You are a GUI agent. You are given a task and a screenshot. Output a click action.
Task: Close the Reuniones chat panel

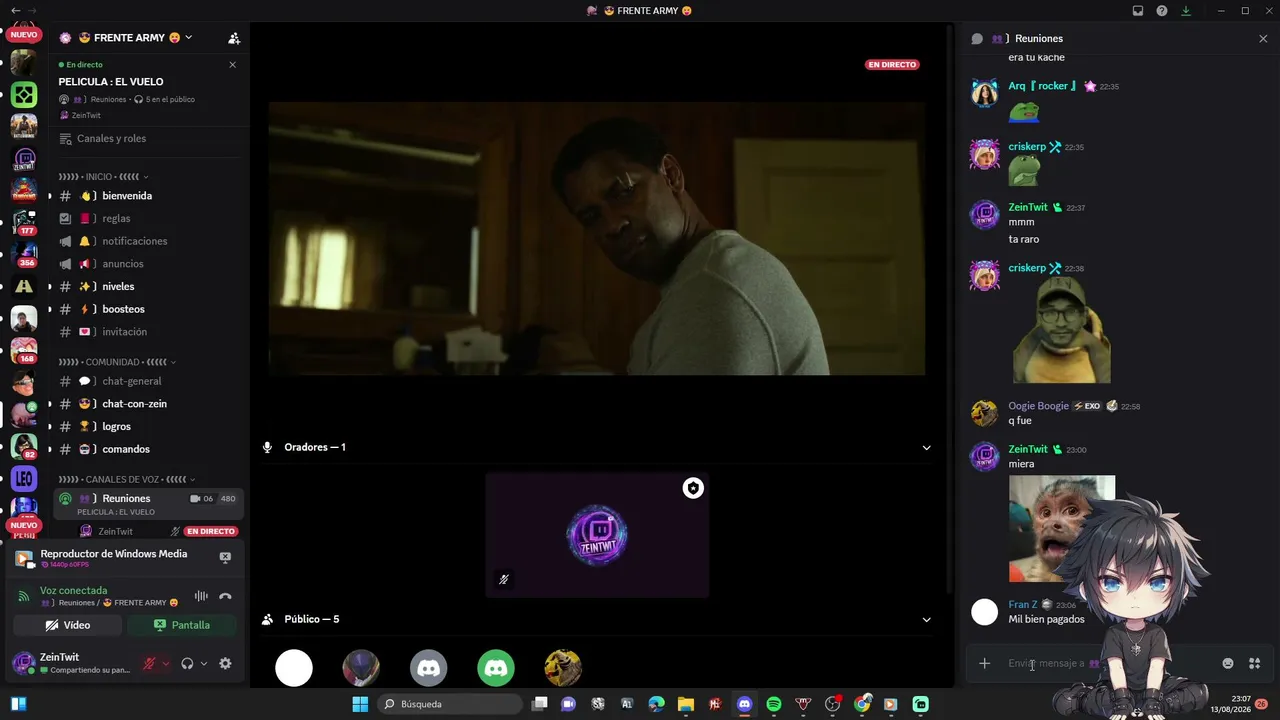(1263, 38)
